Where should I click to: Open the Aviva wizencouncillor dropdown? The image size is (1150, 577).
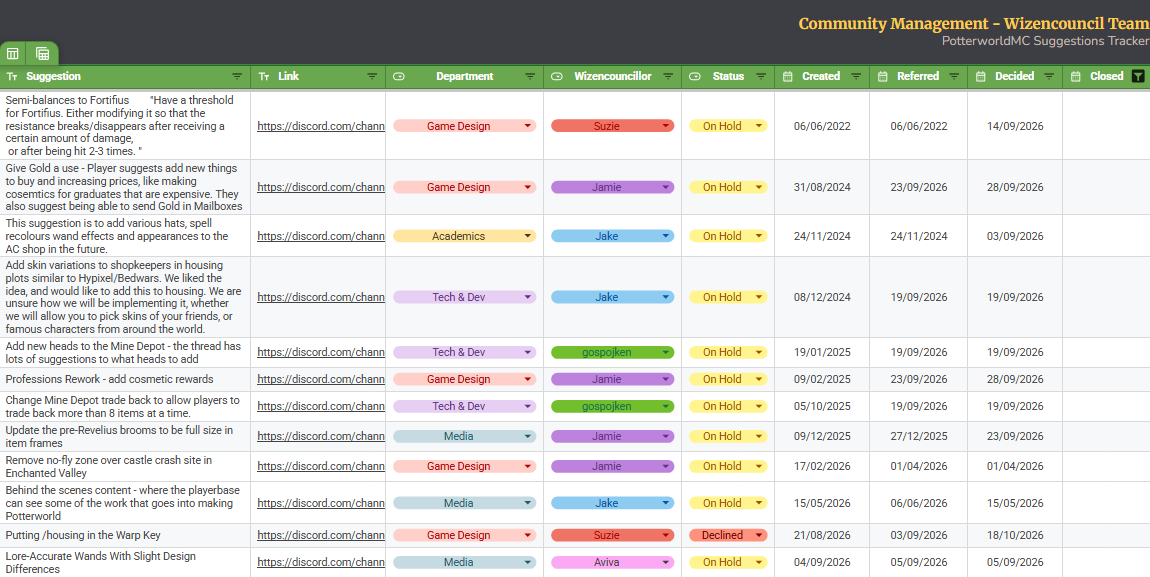pyautogui.click(x=612, y=562)
